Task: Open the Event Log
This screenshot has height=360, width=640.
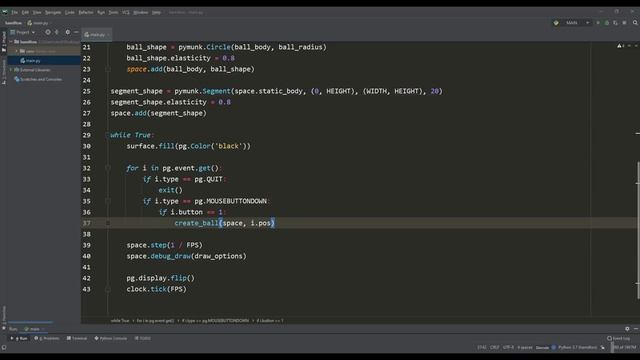Action: (618, 338)
